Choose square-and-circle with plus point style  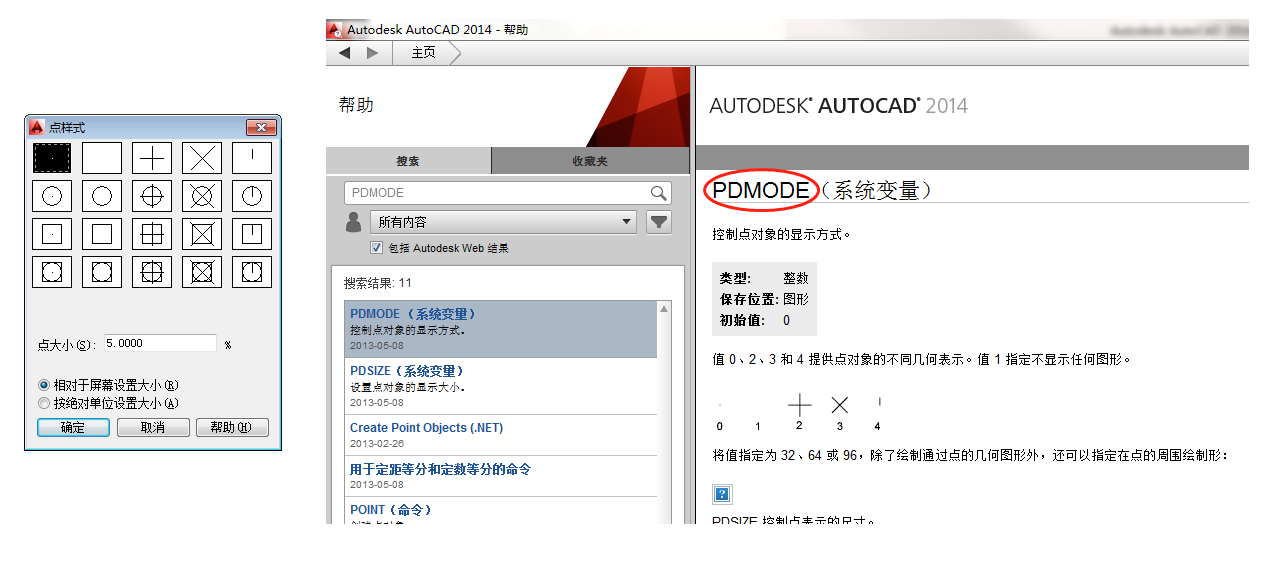[152, 272]
